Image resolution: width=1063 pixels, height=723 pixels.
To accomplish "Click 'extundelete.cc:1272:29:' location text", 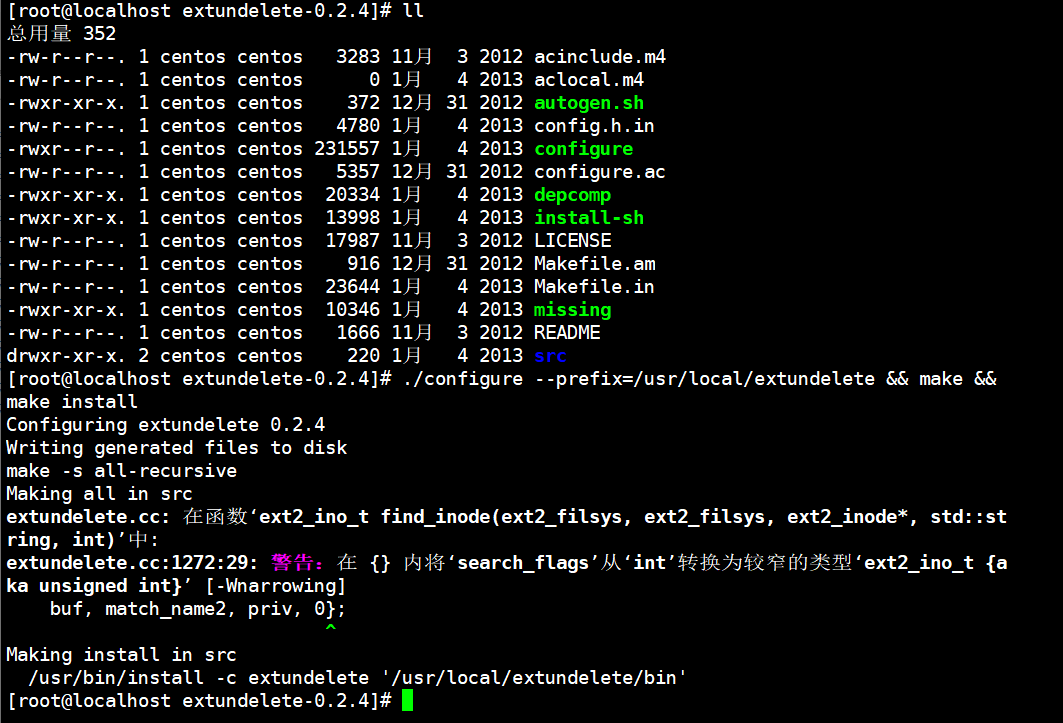I will point(132,563).
